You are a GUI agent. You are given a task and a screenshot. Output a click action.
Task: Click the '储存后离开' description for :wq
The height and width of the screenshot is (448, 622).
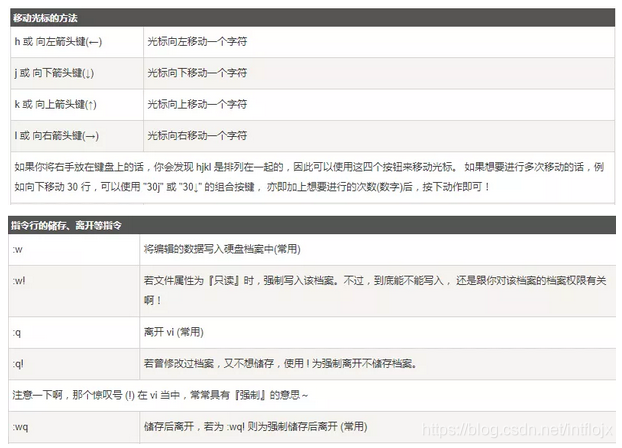click(255, 427)
